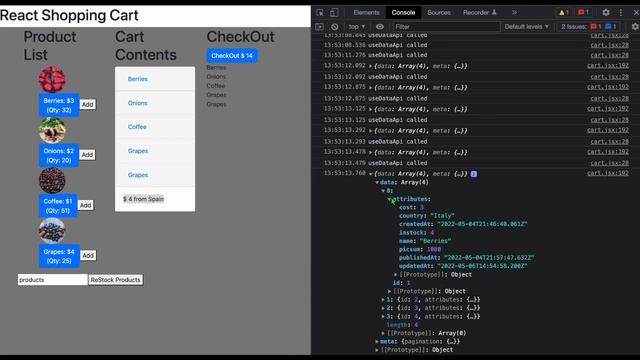The height and width of the screenshot is (360, 640).
Task: Click the CheckOut $ 14 button
Action: [x=232, y=56]
